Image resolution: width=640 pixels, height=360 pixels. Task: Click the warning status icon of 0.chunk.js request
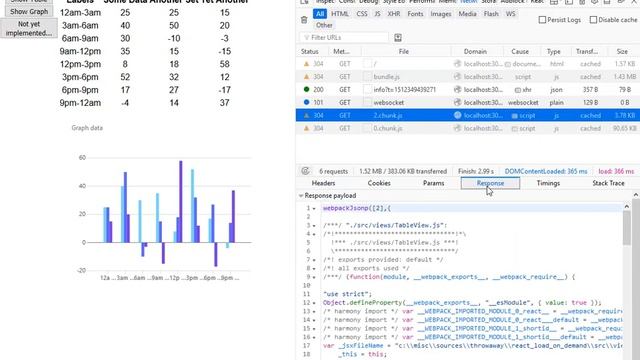pyautogui.click(x=307, y=128)
